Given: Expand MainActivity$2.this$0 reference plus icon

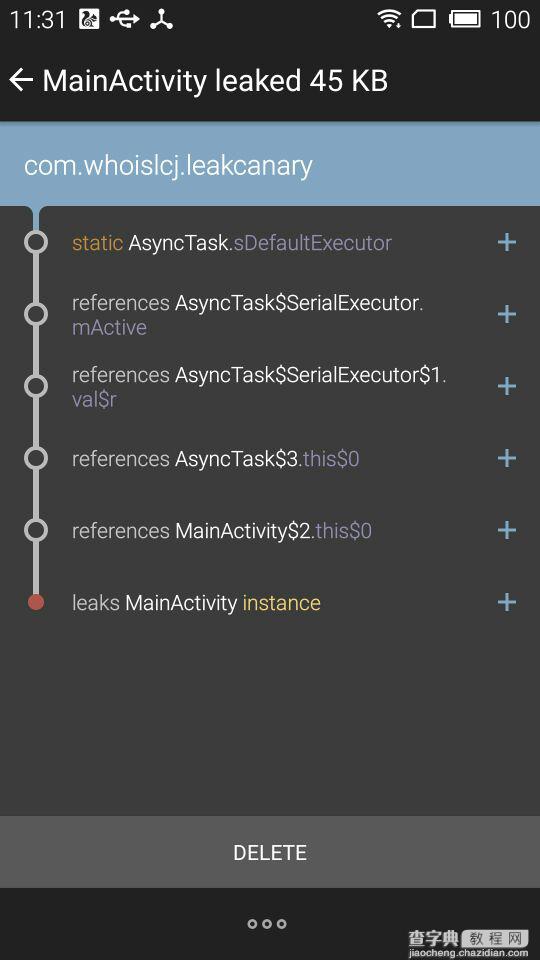Looking at the screenshot, I should (506, 530).
